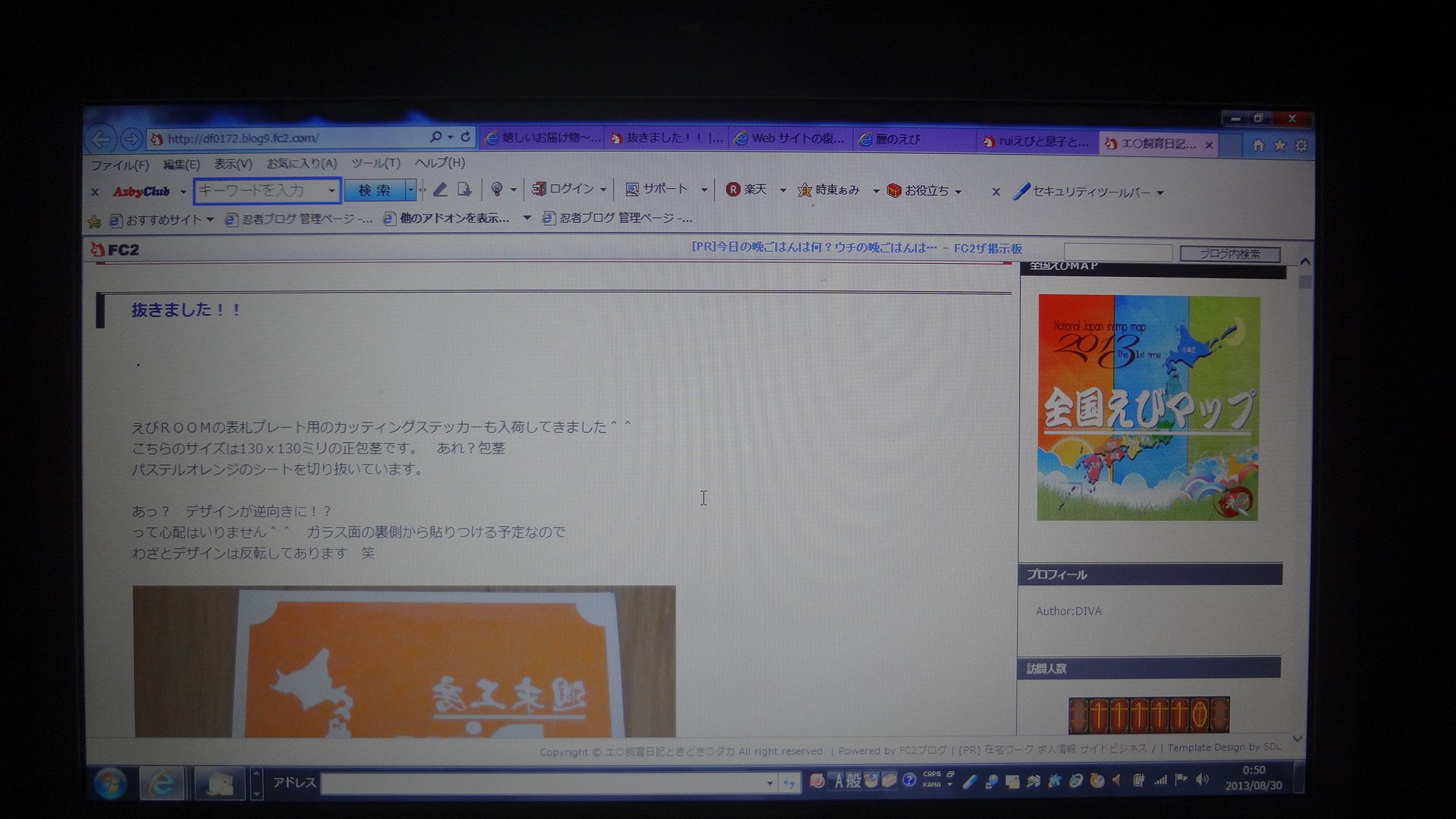The height and width of the screenshot is (819, 1456).
Task: Click the 全国えびマップ banner image
Action: (1148, 407)
